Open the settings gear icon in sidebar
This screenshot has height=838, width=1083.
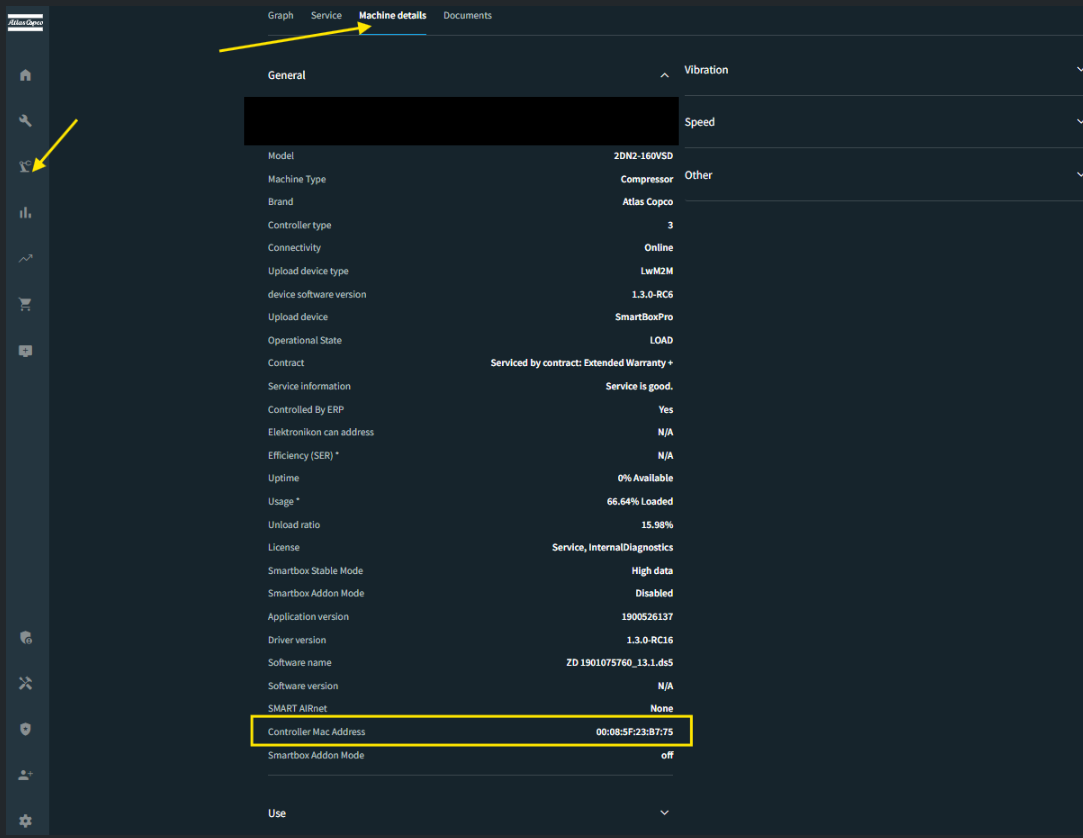click(x=26, y=821)
